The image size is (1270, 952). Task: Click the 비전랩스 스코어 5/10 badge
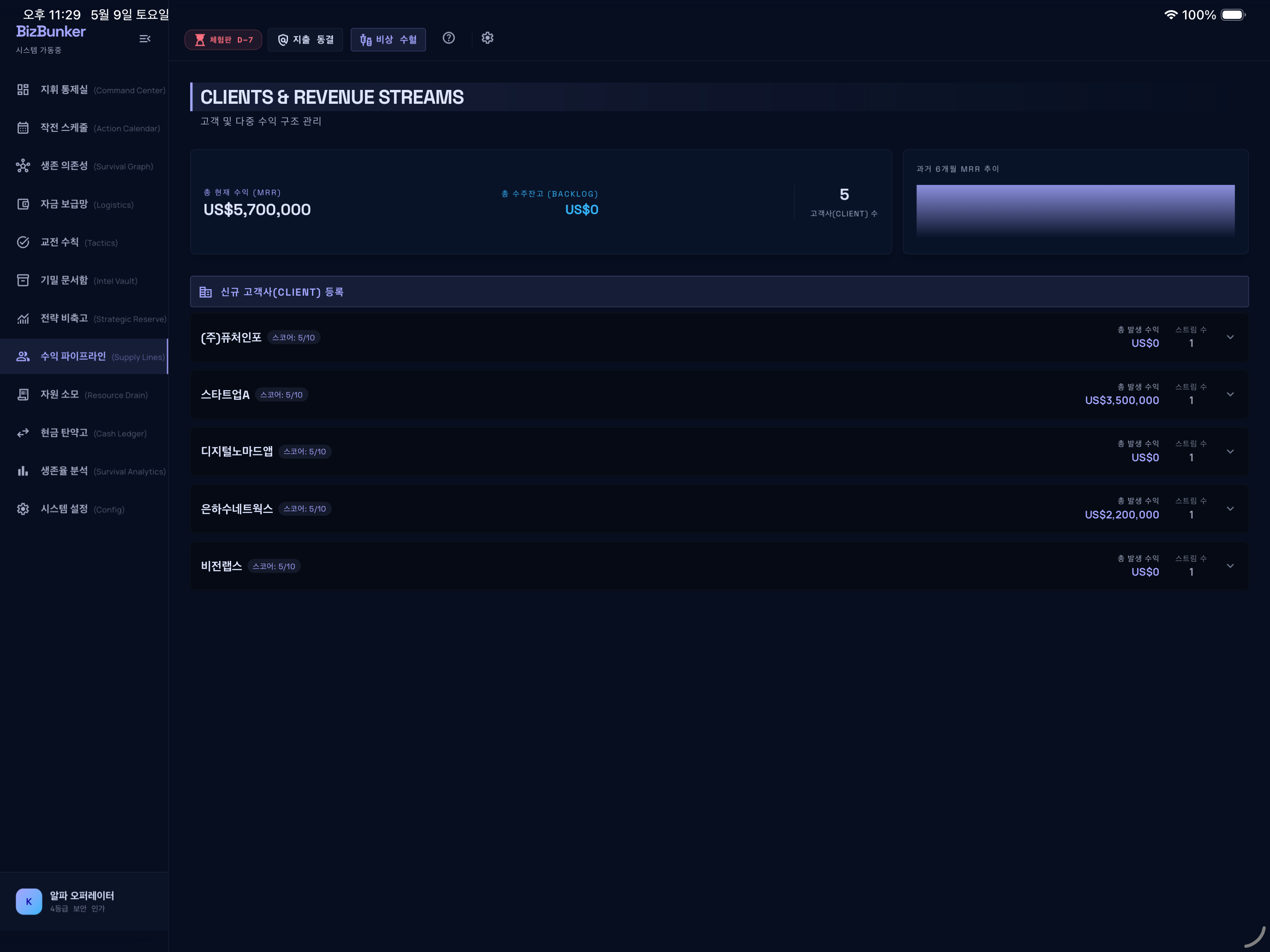[274, 566]
